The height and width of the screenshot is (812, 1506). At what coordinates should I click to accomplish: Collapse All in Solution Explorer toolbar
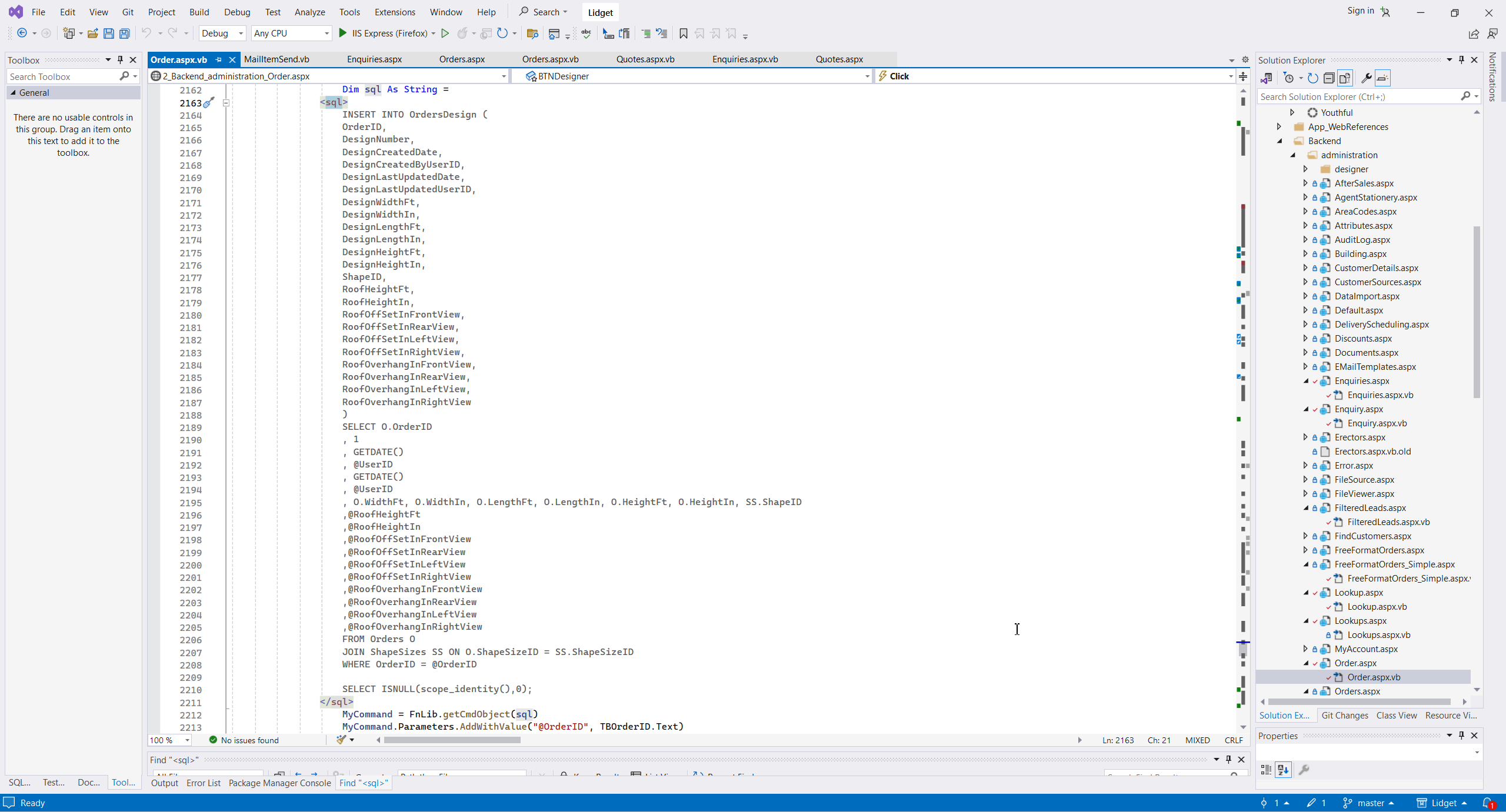tap(1329, 78)
